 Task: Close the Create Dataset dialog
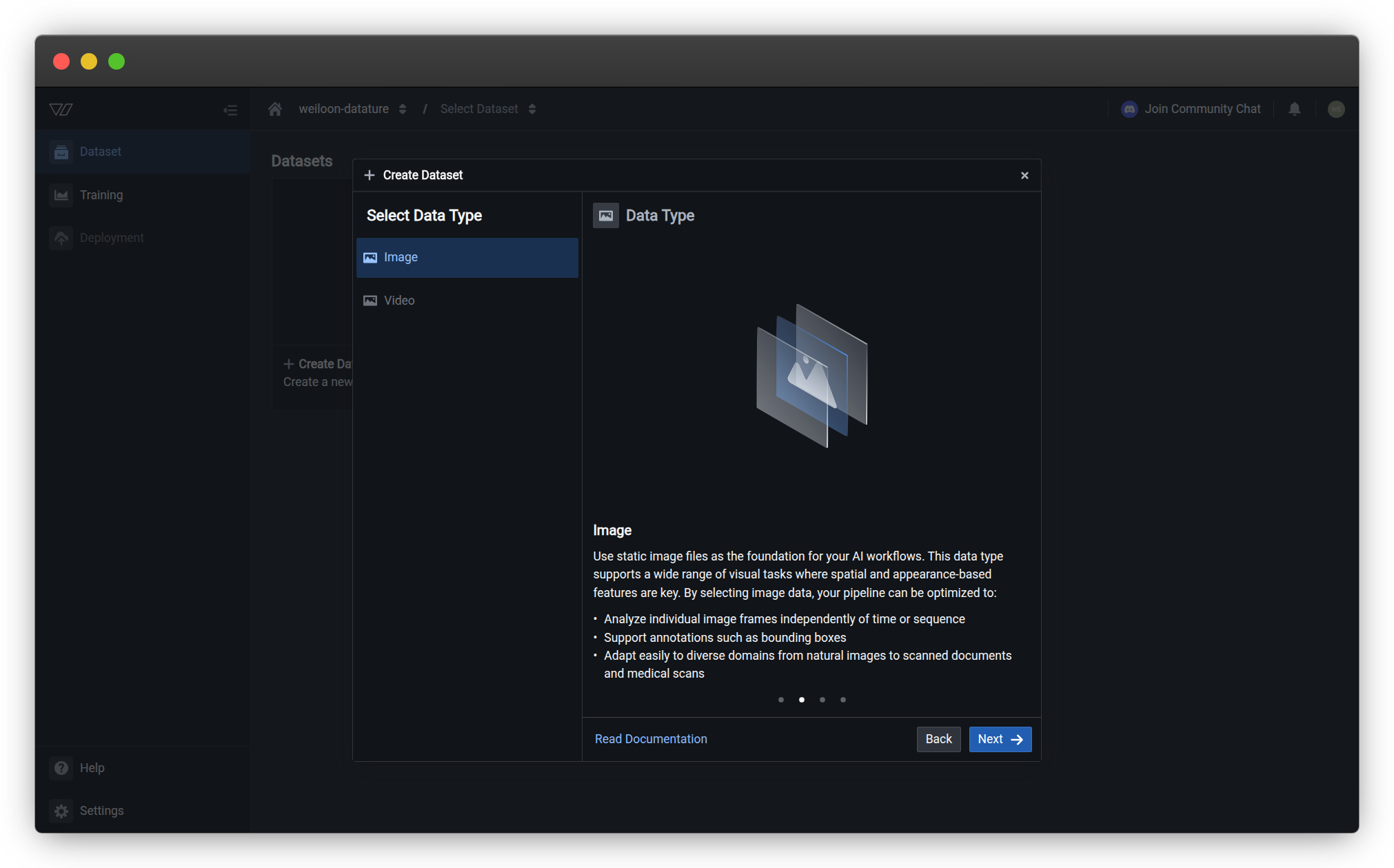click(x=1024, y=175)
